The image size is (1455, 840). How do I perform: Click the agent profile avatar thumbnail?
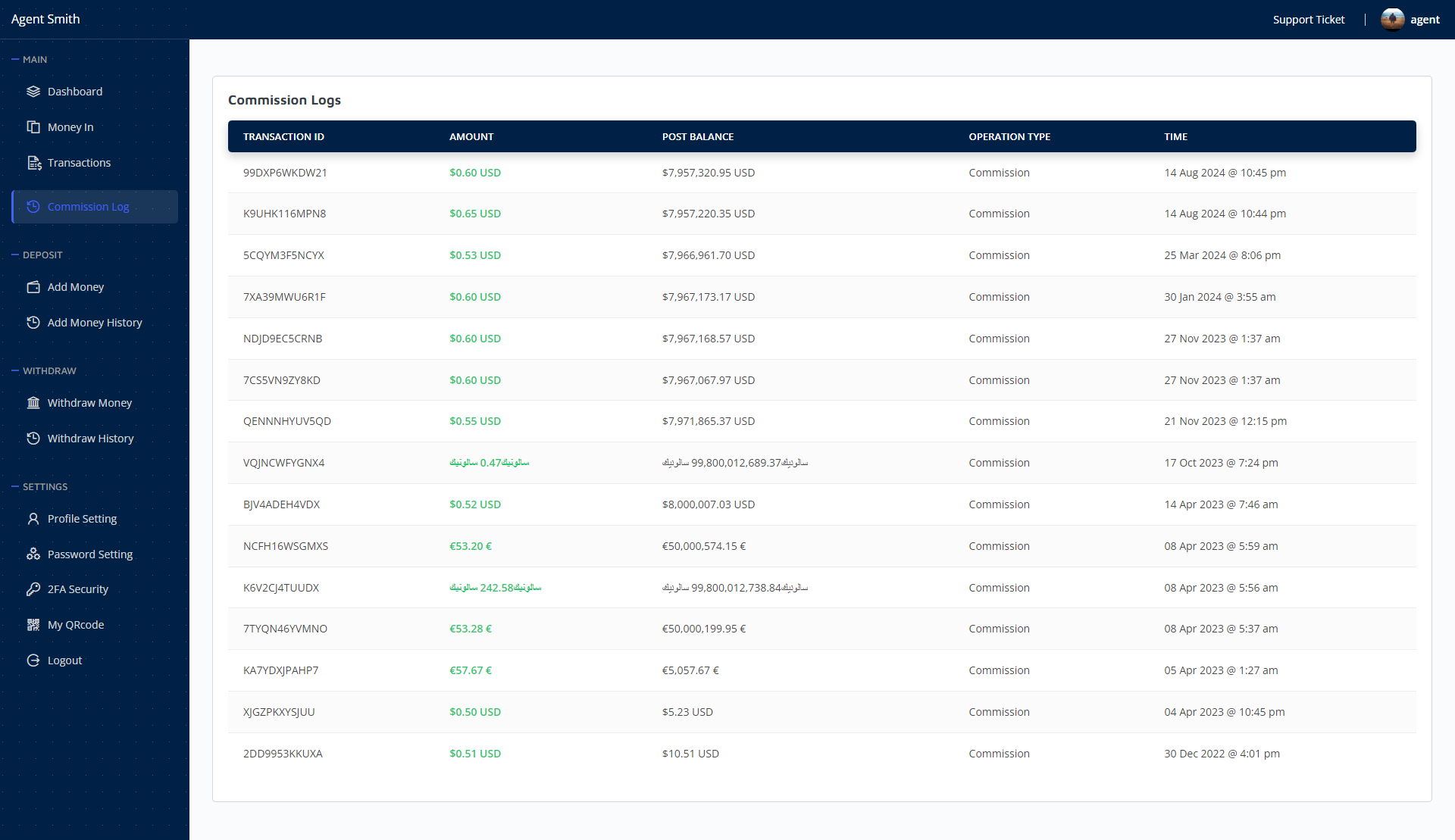pyautogui.click(x=1392, y=19)
